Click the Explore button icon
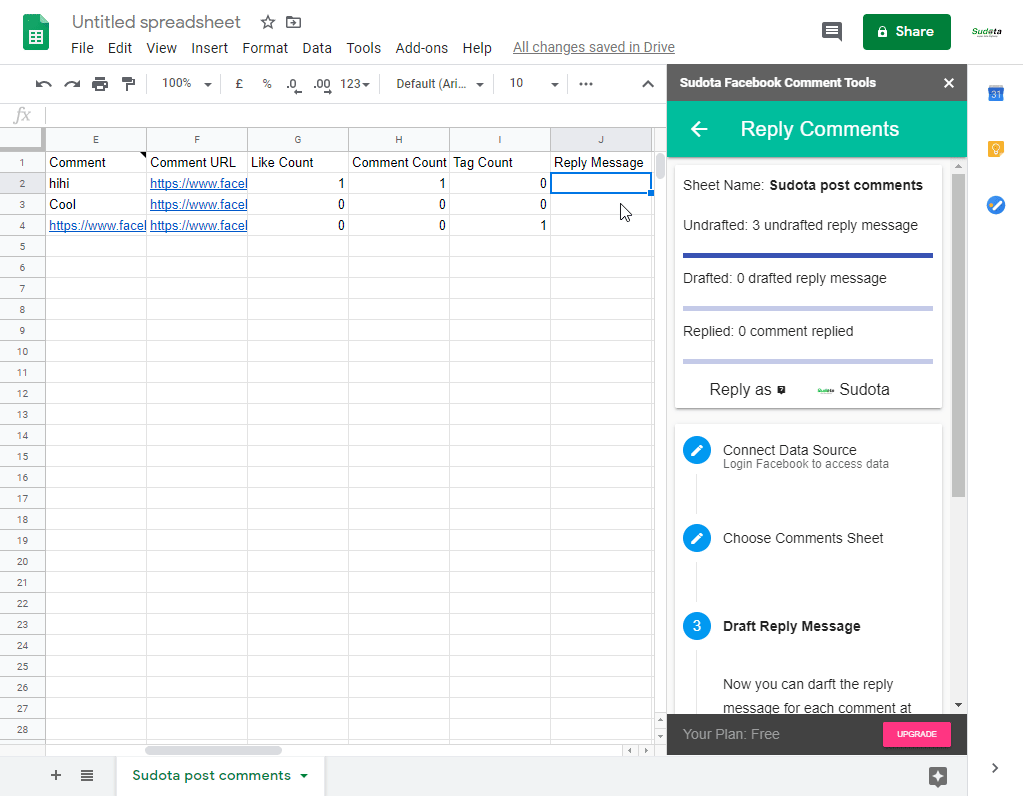 pyautogui.click(x=938, y=776)
